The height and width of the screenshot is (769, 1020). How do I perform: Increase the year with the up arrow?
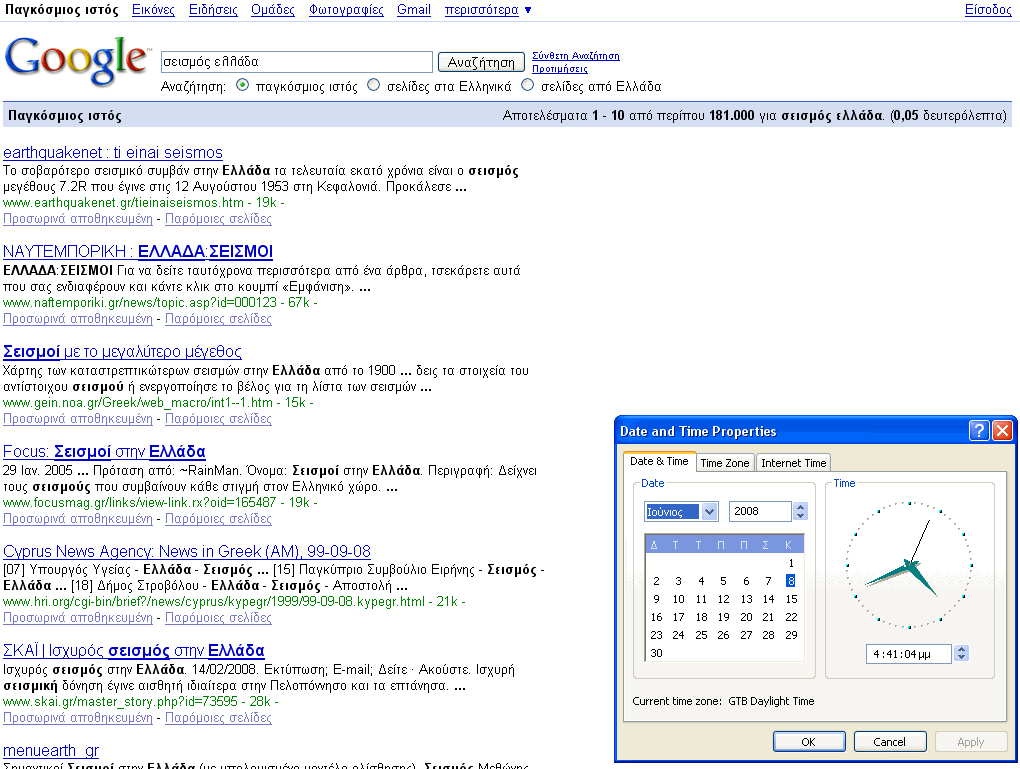tap(800, 507)
